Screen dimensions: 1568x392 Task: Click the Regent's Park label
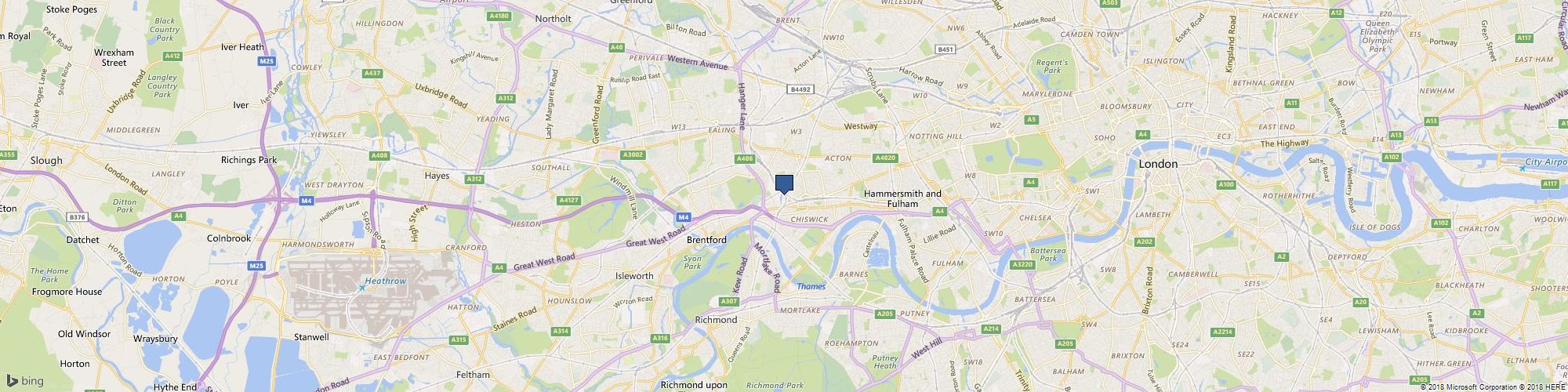click(x=1052, y=67)
